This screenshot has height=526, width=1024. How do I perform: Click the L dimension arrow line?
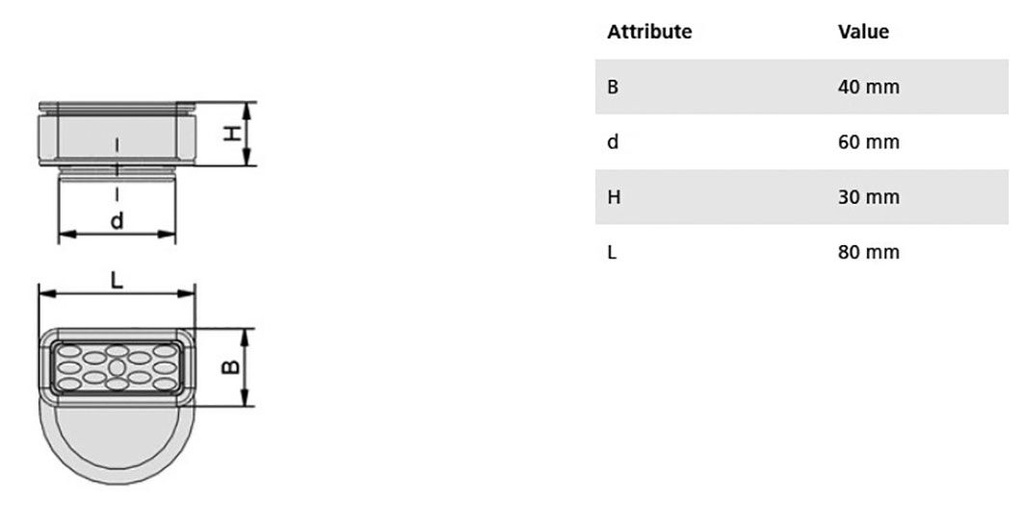[x=150, y=294]
